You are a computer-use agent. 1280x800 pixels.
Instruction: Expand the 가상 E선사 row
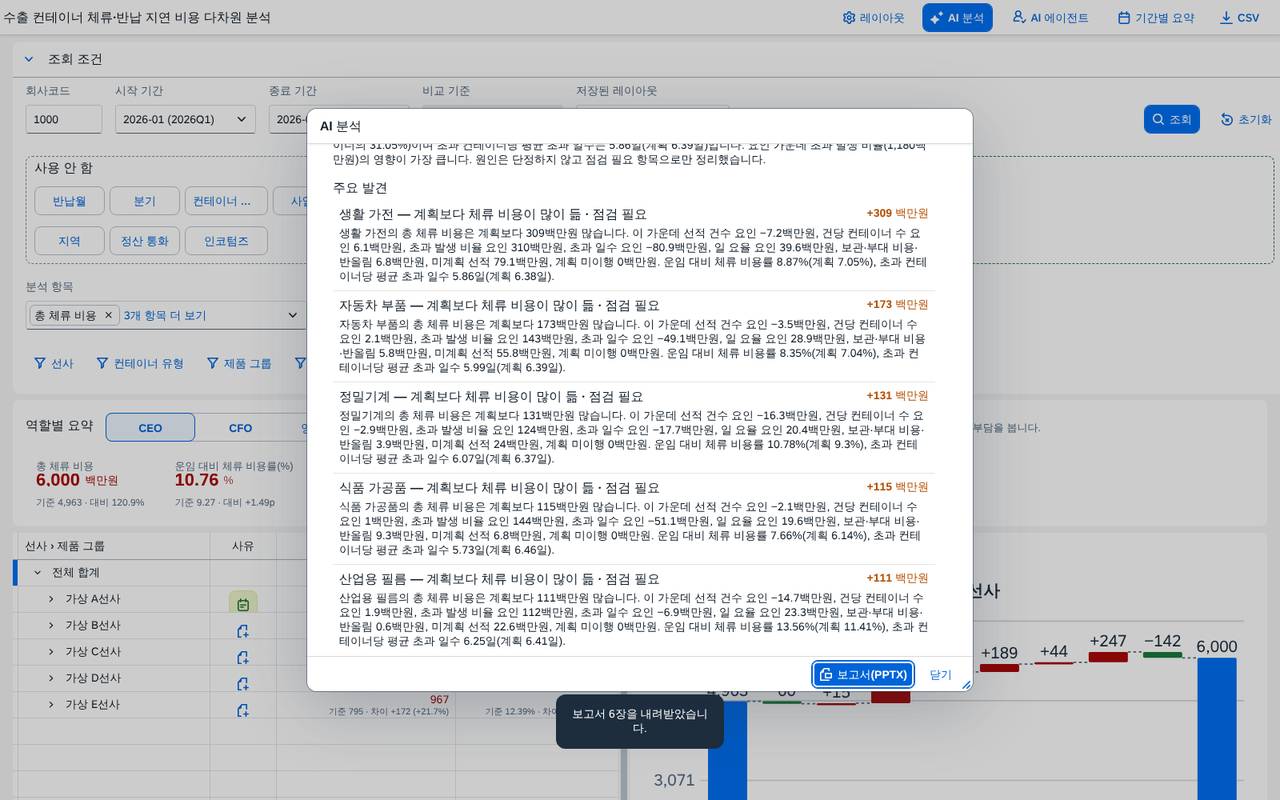(x=51, y=705)
